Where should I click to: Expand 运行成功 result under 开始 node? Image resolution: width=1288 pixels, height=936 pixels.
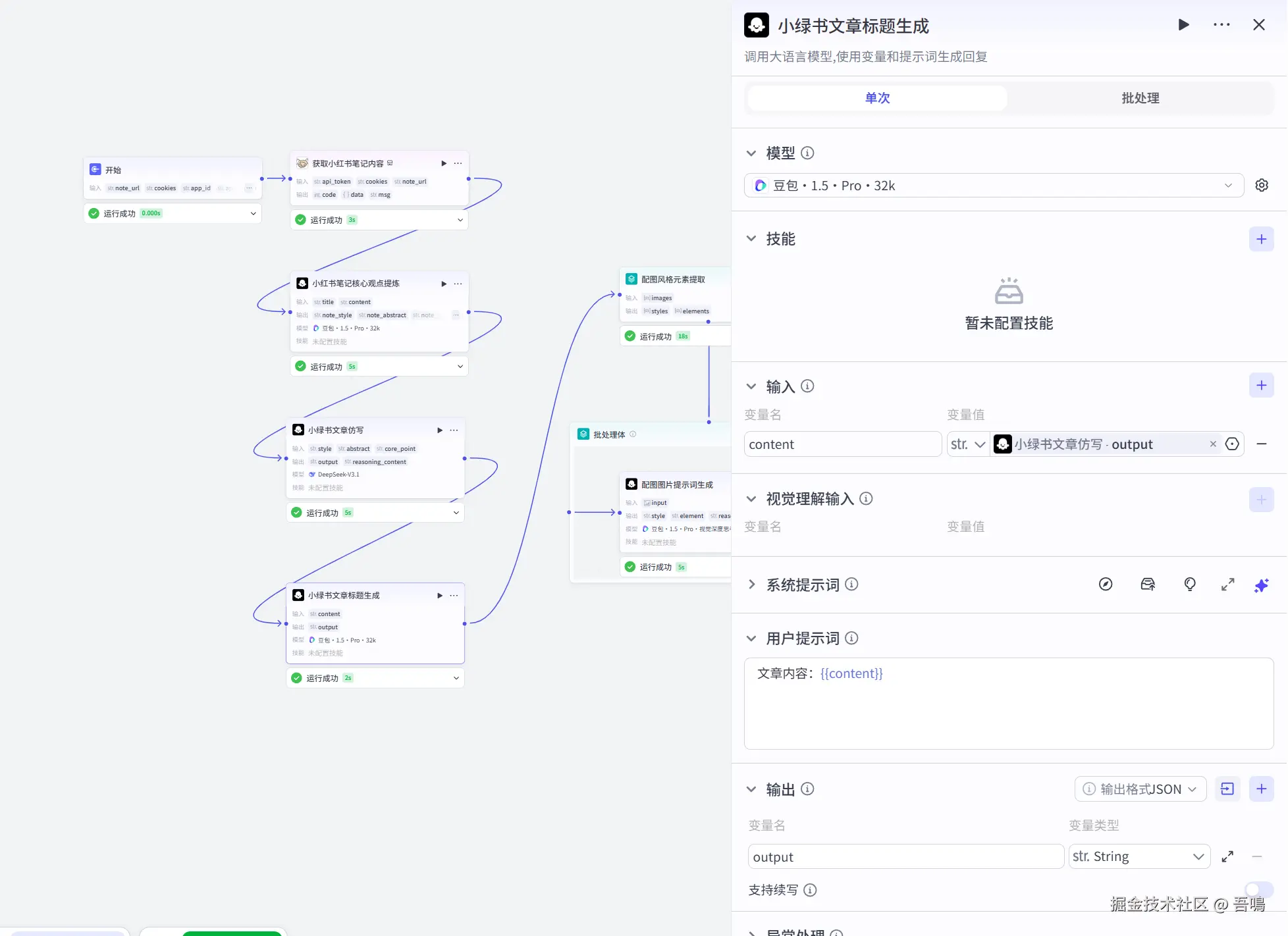[x=253, y=213]
